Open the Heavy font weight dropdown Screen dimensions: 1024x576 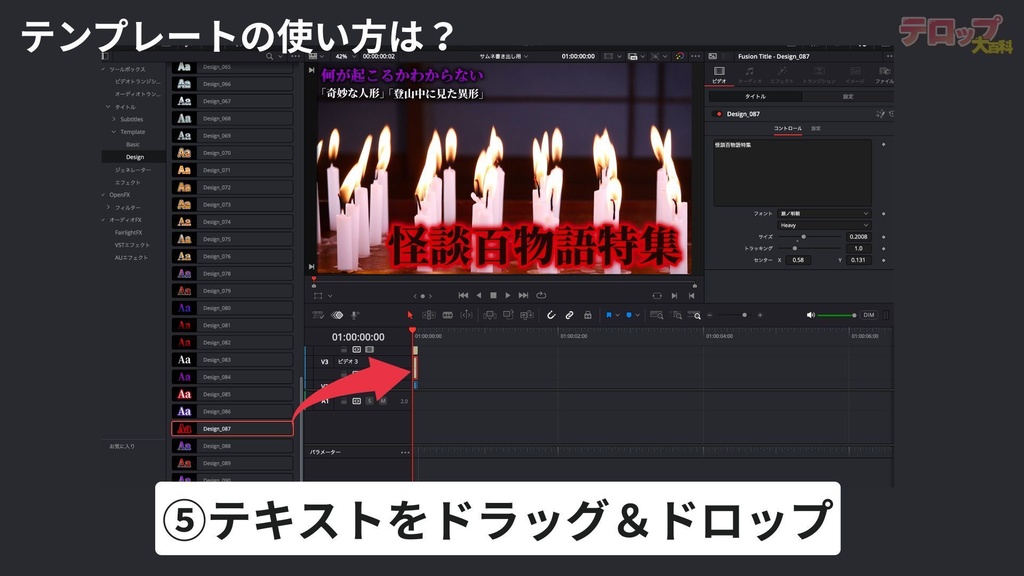tap(822, 225)
